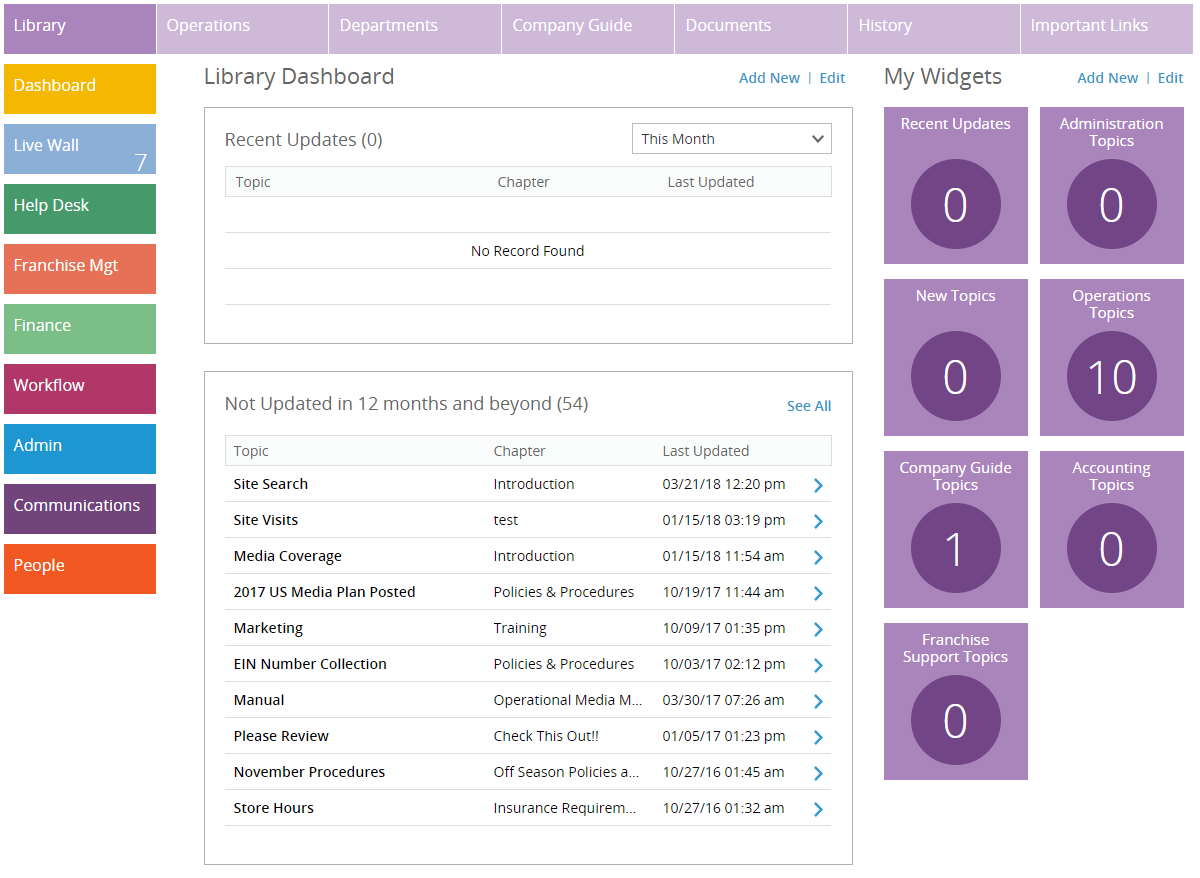This screenshot has height=878, width=1200.
Task: Open arrow for Please Review row
Action: pos(818,737)
